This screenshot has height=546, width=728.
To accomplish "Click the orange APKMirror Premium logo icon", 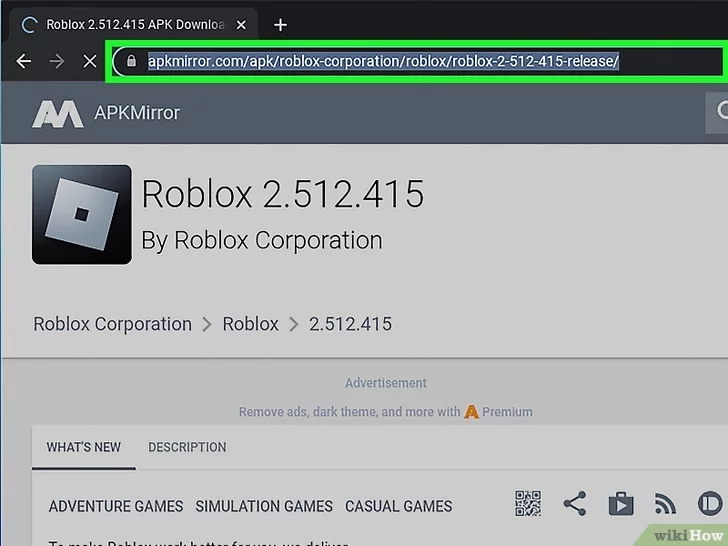I will 471,412.
